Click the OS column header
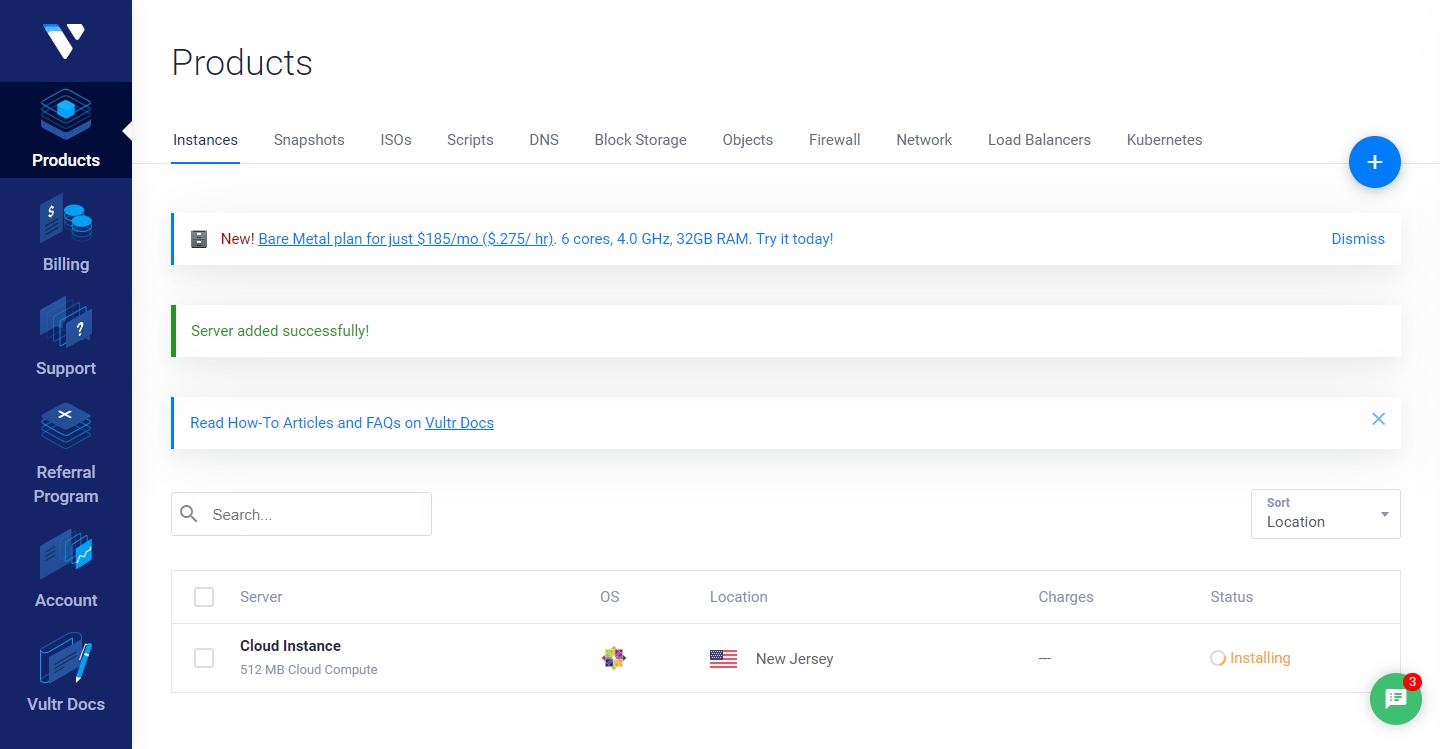This screenshot has height=749, width=1440. [x=610, y=597]
